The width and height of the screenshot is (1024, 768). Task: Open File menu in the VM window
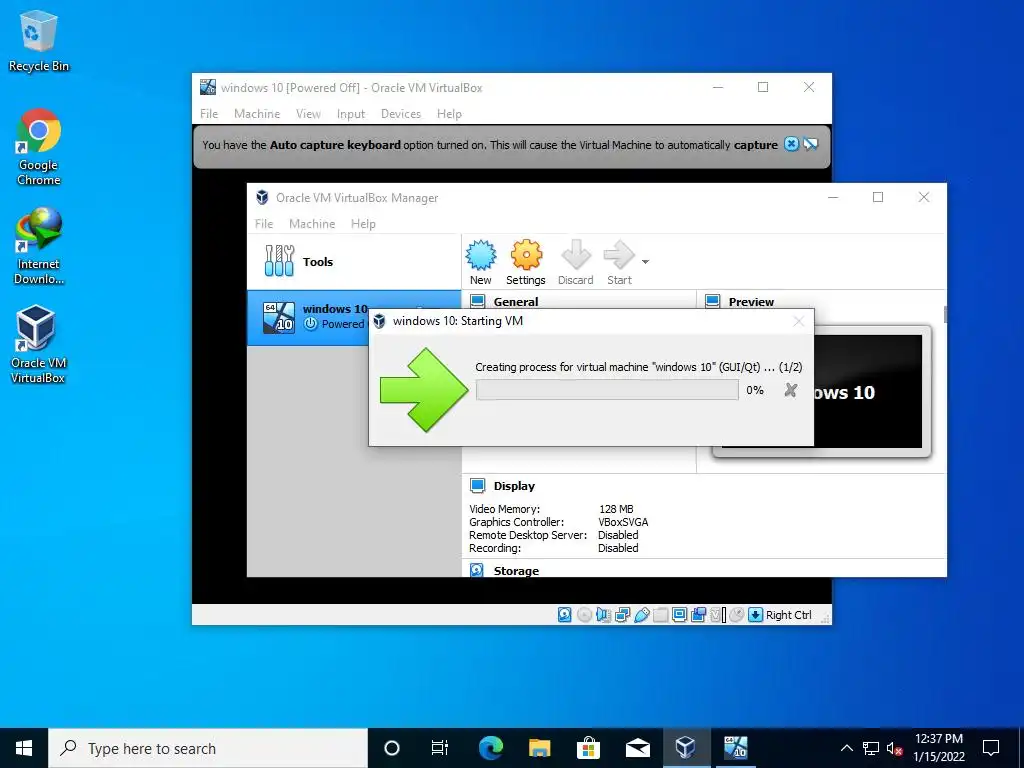tap(209, 114)
